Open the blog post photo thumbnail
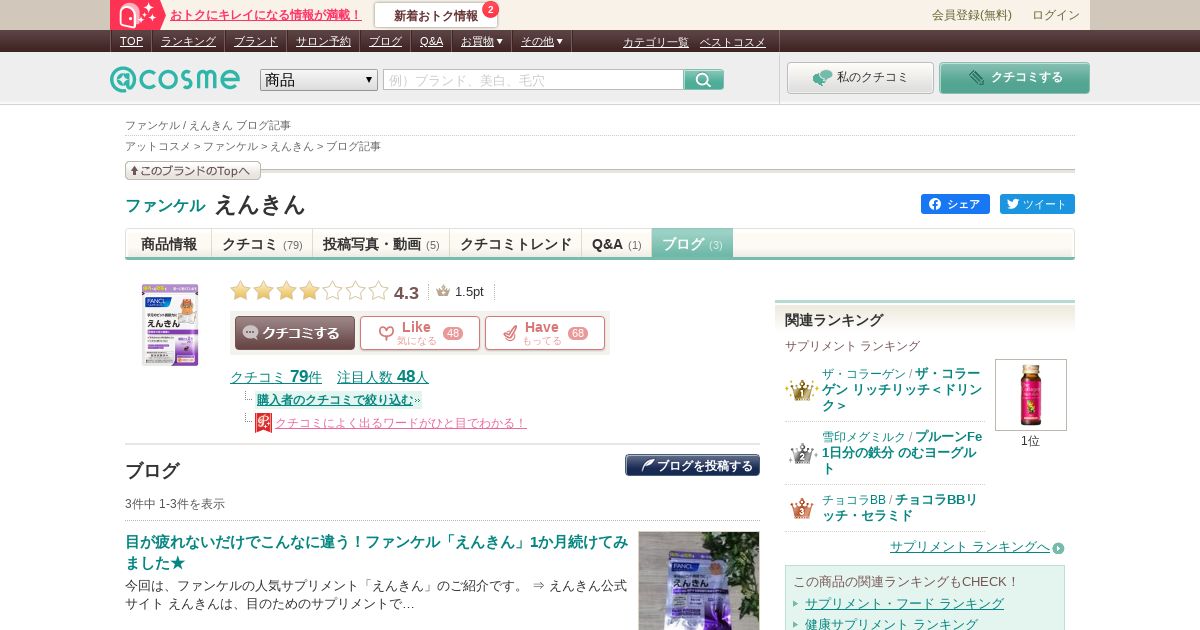Image resolution: width=1200 pixels, height=630 pixels. coord(699,581)
